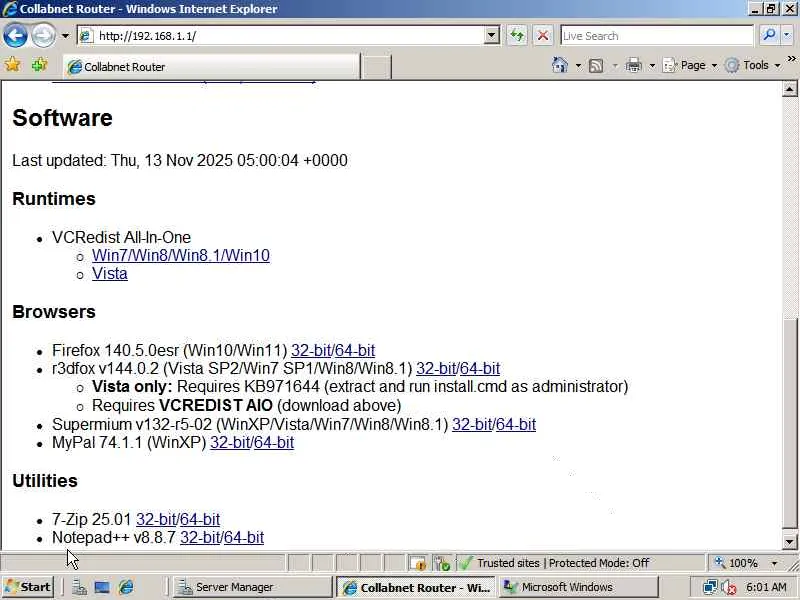This screenshot has width=800, height=600.
Task: Click the vertical scrollbar thumb
Action: point(789,424)
